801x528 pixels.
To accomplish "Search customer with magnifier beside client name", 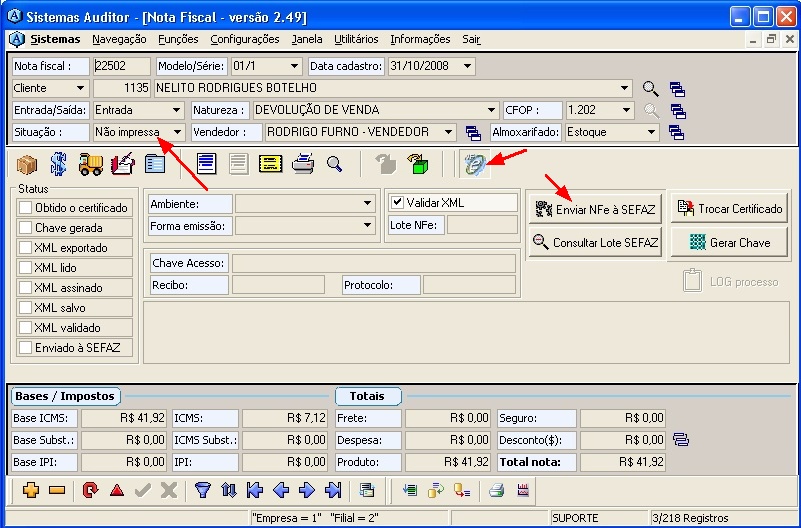I will click(650, 88).
